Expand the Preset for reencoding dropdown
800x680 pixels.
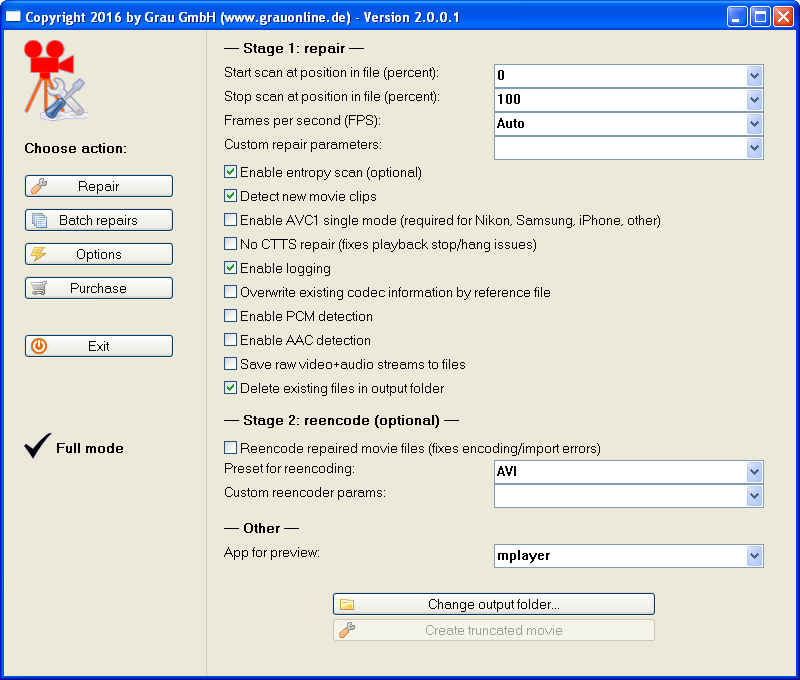754,472
